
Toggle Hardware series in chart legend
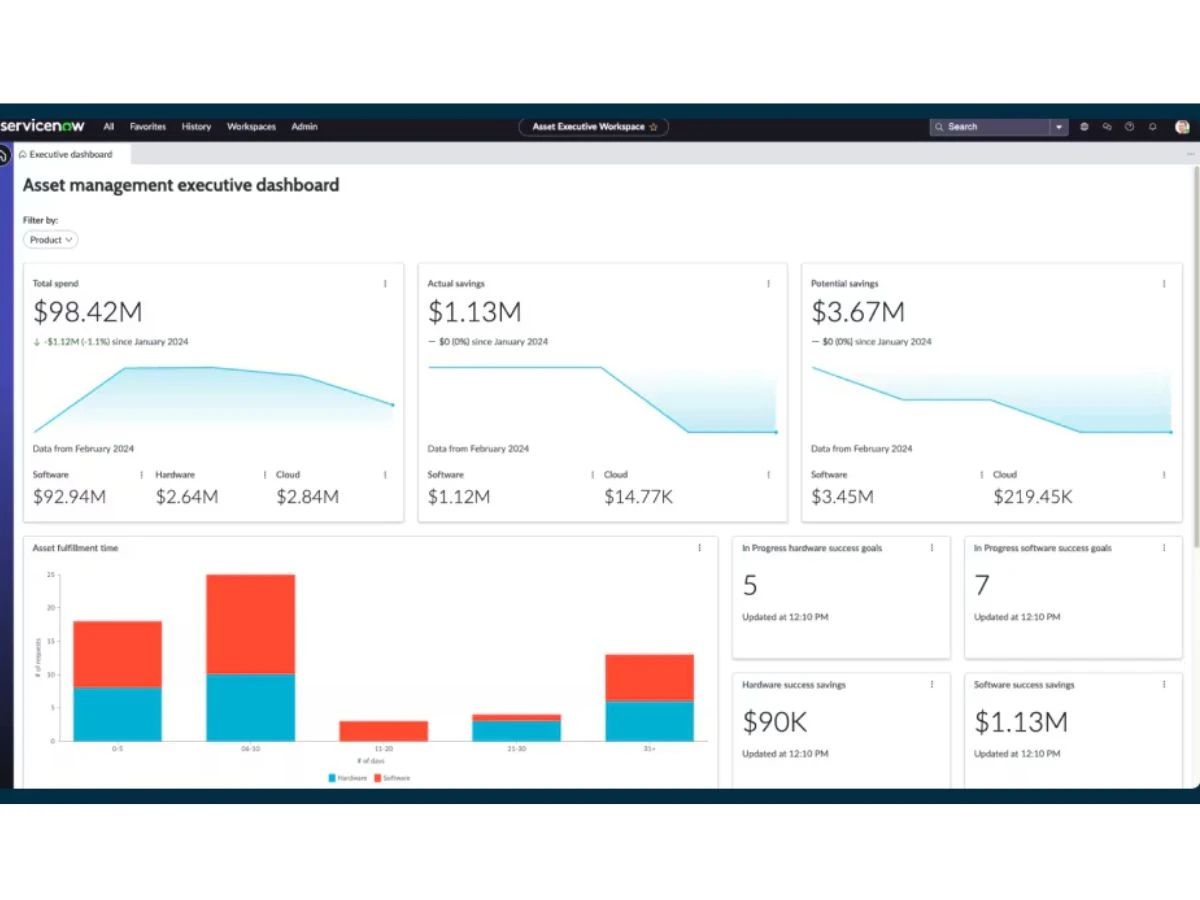(347, 777)
